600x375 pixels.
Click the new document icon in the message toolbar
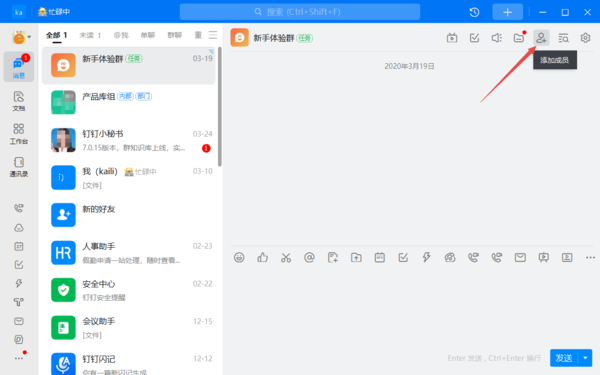pyautogui.click(x=333, y=258)
